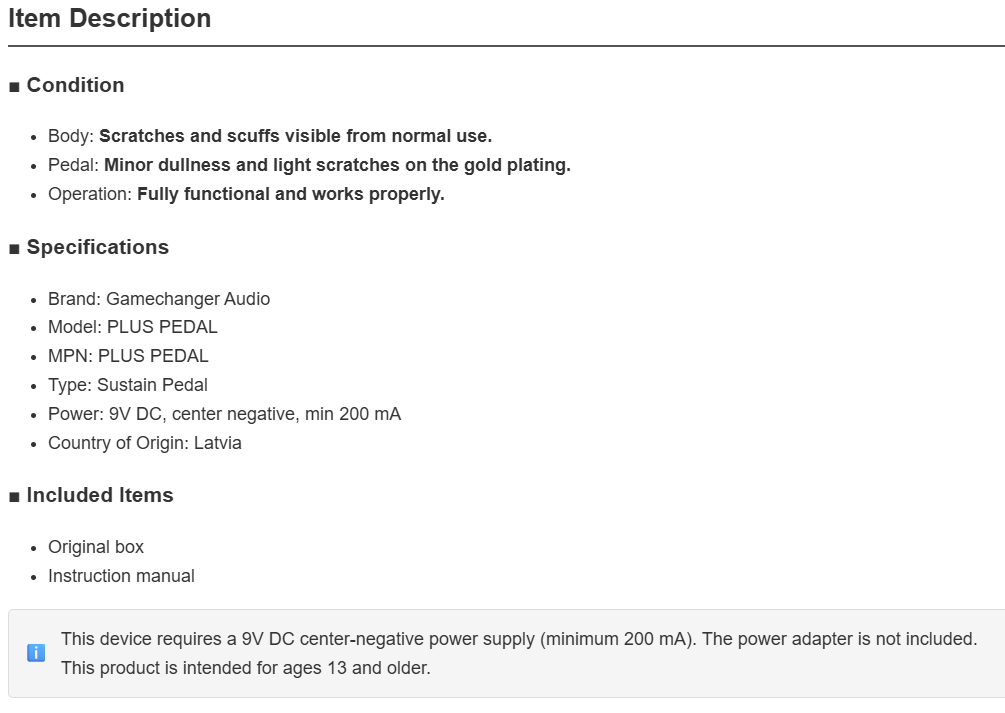This screenshot has height=713, width=1005.
Task: Click the Original box list item
Action: [96, 547]
